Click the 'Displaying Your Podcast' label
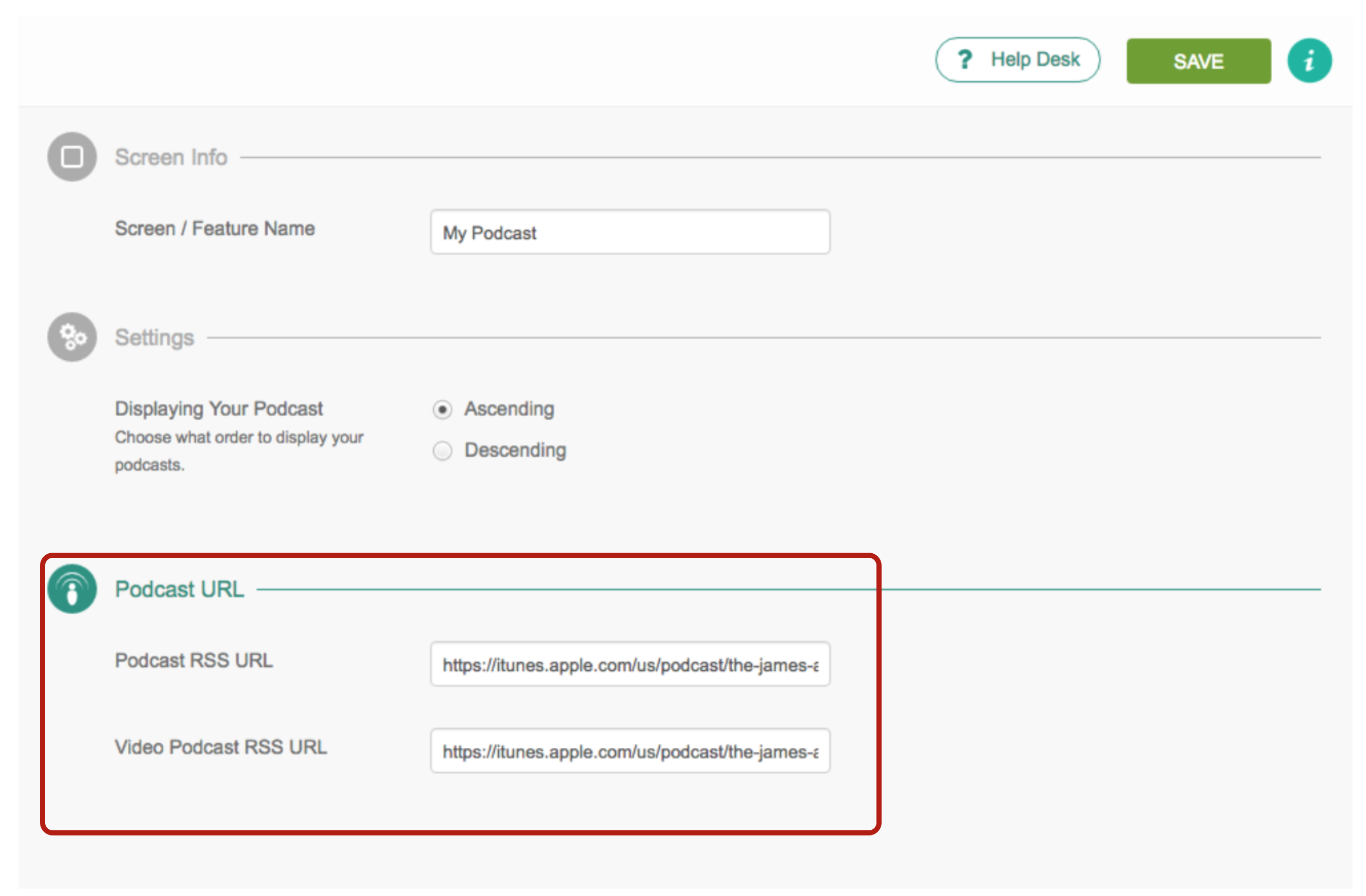 [219, 410]
